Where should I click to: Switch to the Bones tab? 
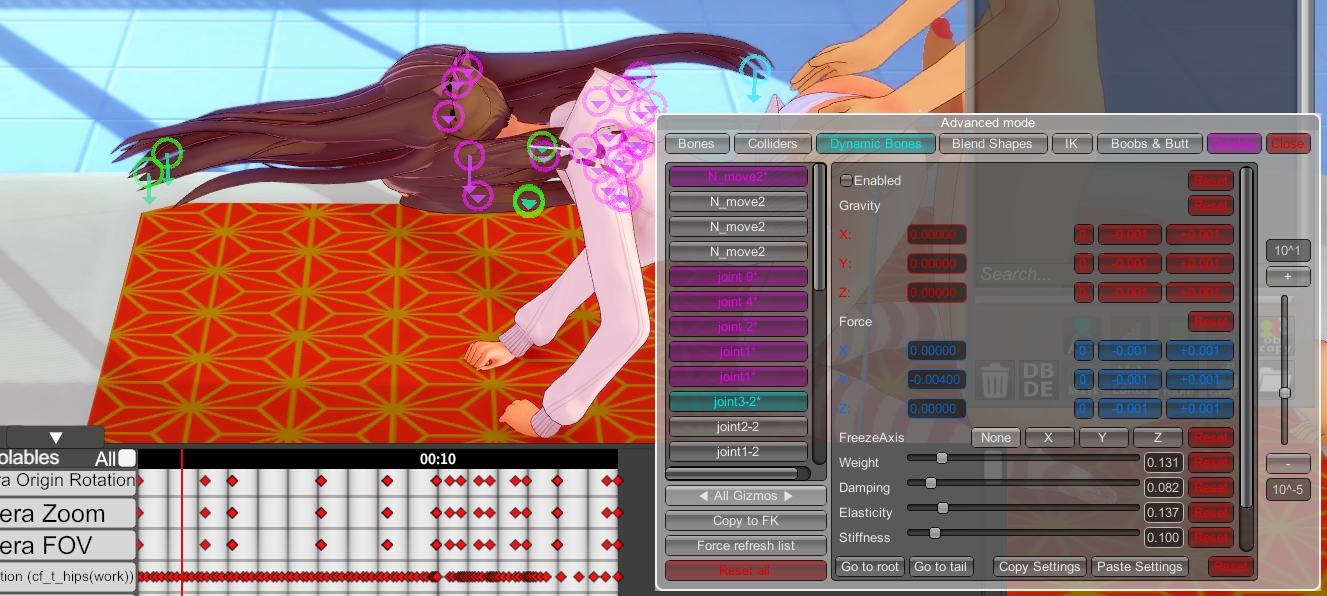point(696,144)
